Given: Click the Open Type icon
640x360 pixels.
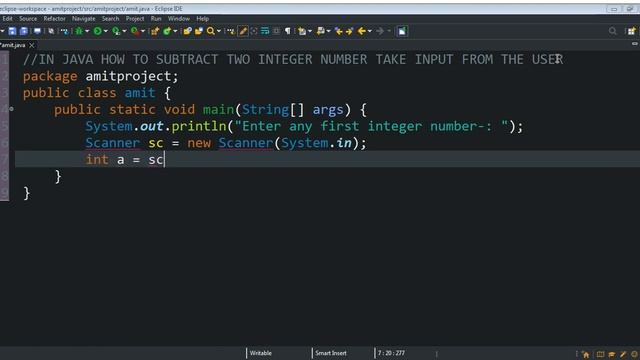Looking at the screenshot, I should click(187, 31).
